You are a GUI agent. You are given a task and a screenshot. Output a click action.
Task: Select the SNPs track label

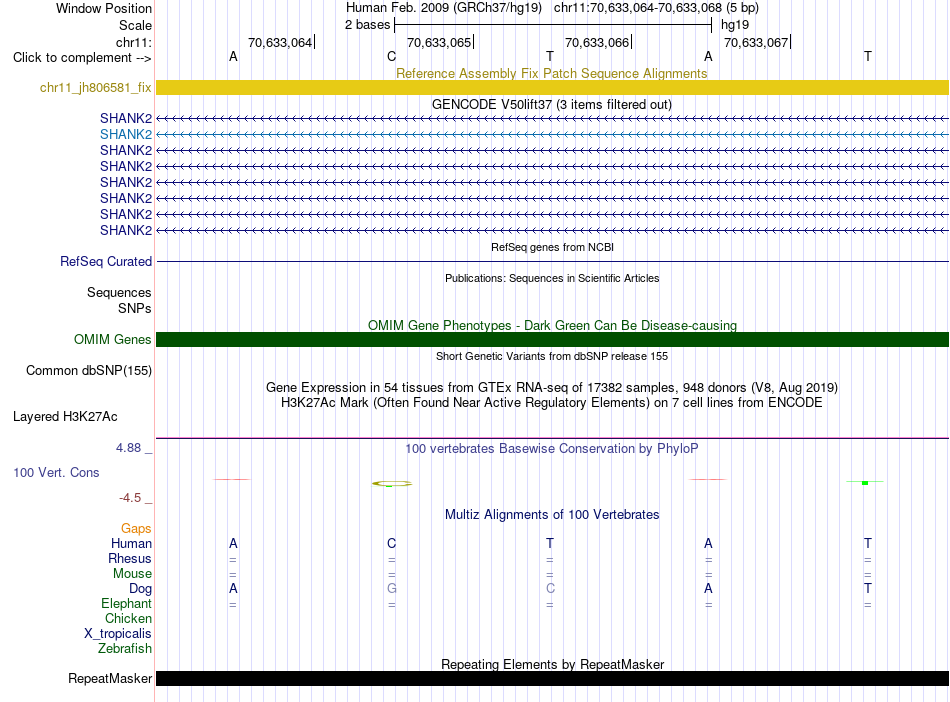(x=135, y=308)
